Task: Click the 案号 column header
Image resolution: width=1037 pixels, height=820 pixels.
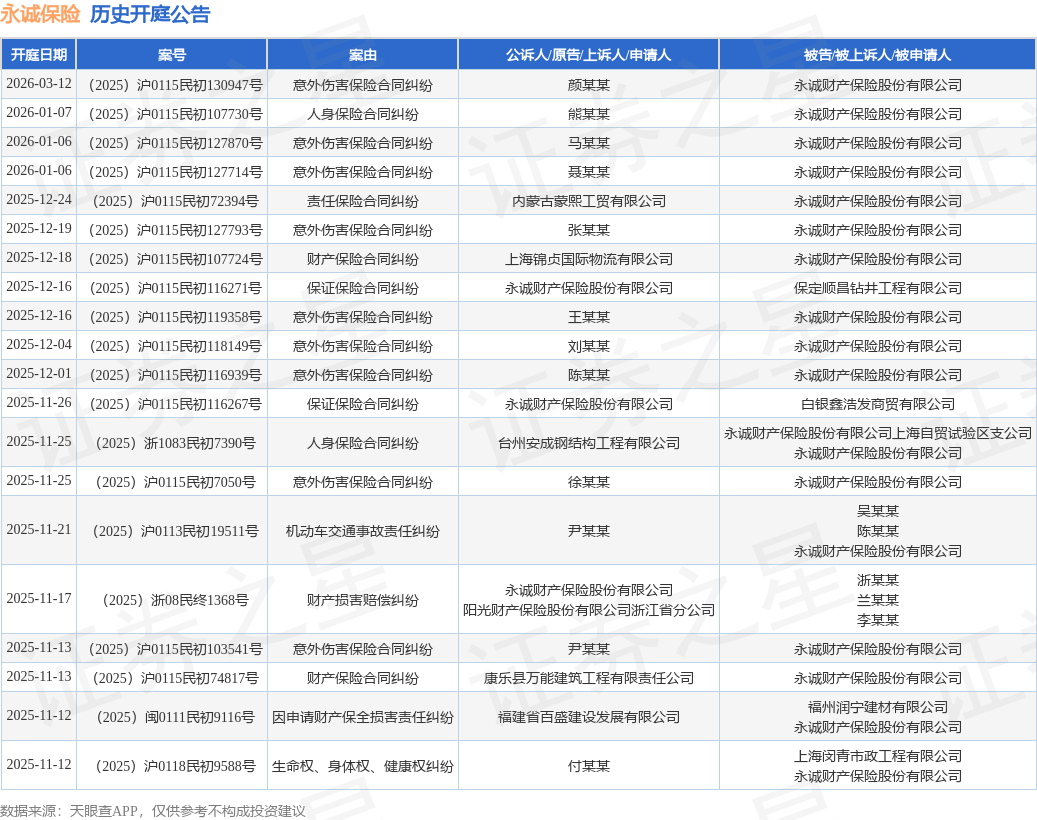Action: coord(172,55)
